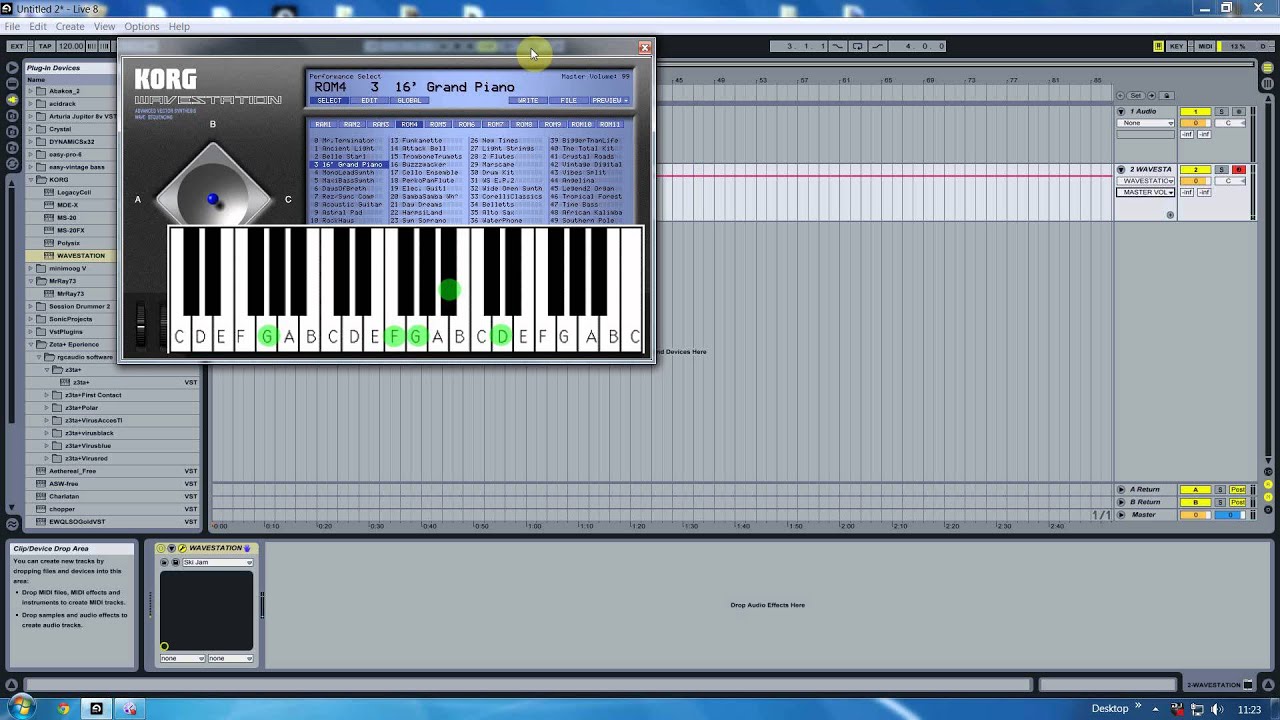Screen dimensions: 1280x720
Task: Click the tempo field showing 120.00
Action: click(x=71, y=46)
